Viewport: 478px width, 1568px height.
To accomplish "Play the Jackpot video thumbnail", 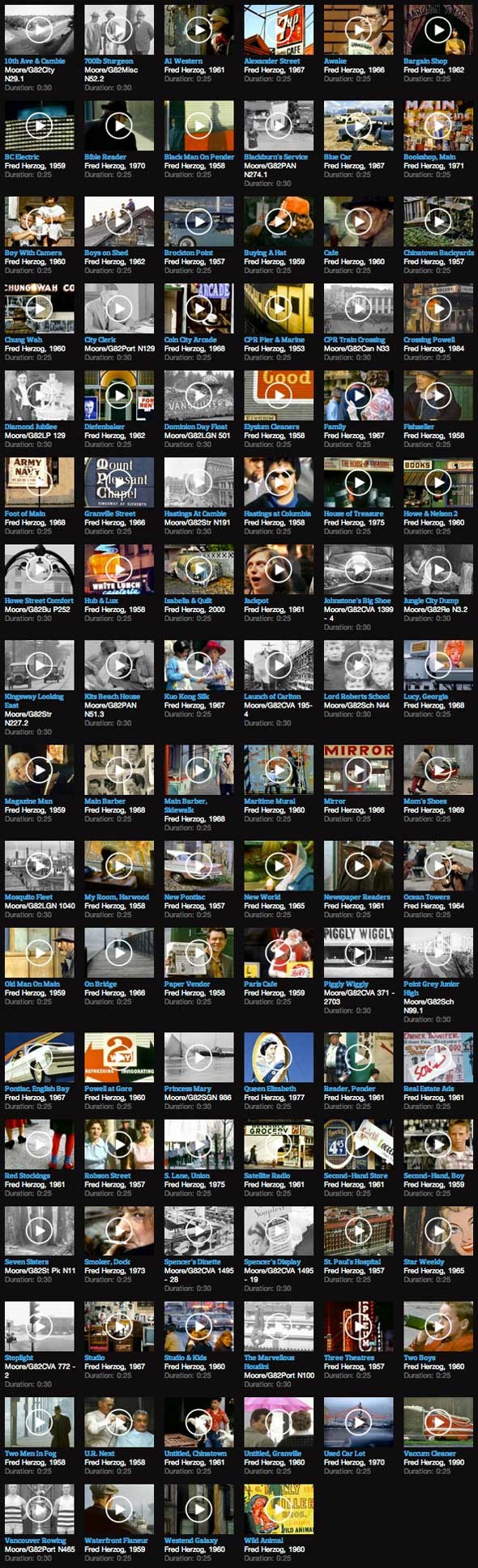I will click(279, 569).
